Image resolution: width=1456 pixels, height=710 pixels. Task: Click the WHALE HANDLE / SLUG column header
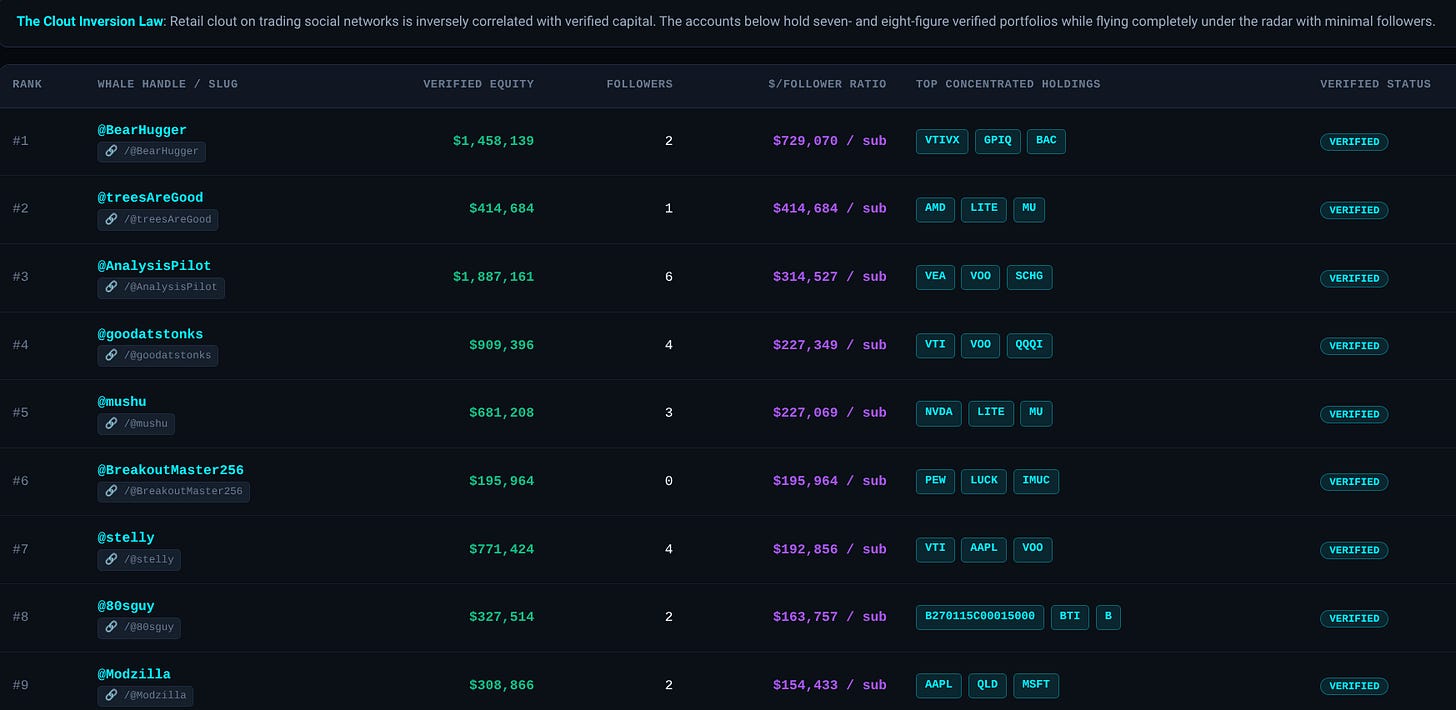[x=167, y=84]
